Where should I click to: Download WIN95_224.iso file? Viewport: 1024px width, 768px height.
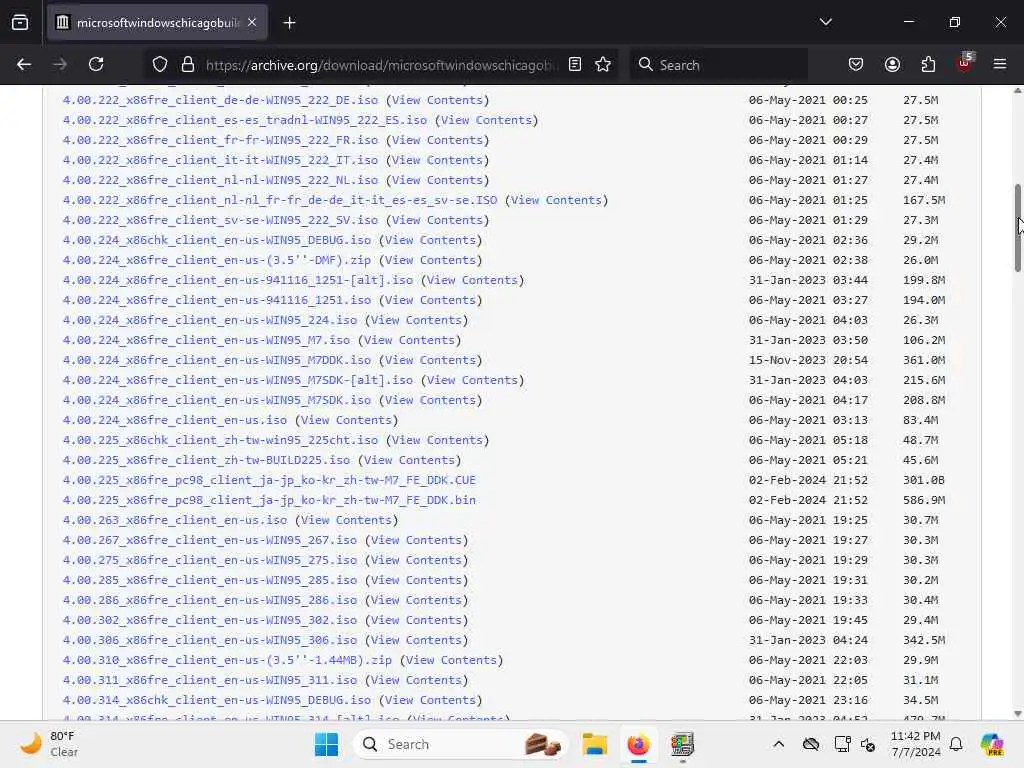[x=210, y=320]
